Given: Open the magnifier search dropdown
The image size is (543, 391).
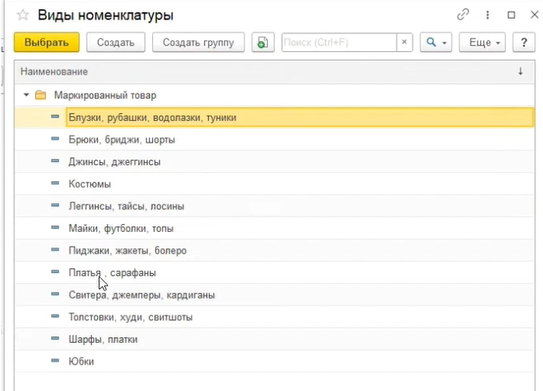Looking at the screenshot, I should point(436,43).
